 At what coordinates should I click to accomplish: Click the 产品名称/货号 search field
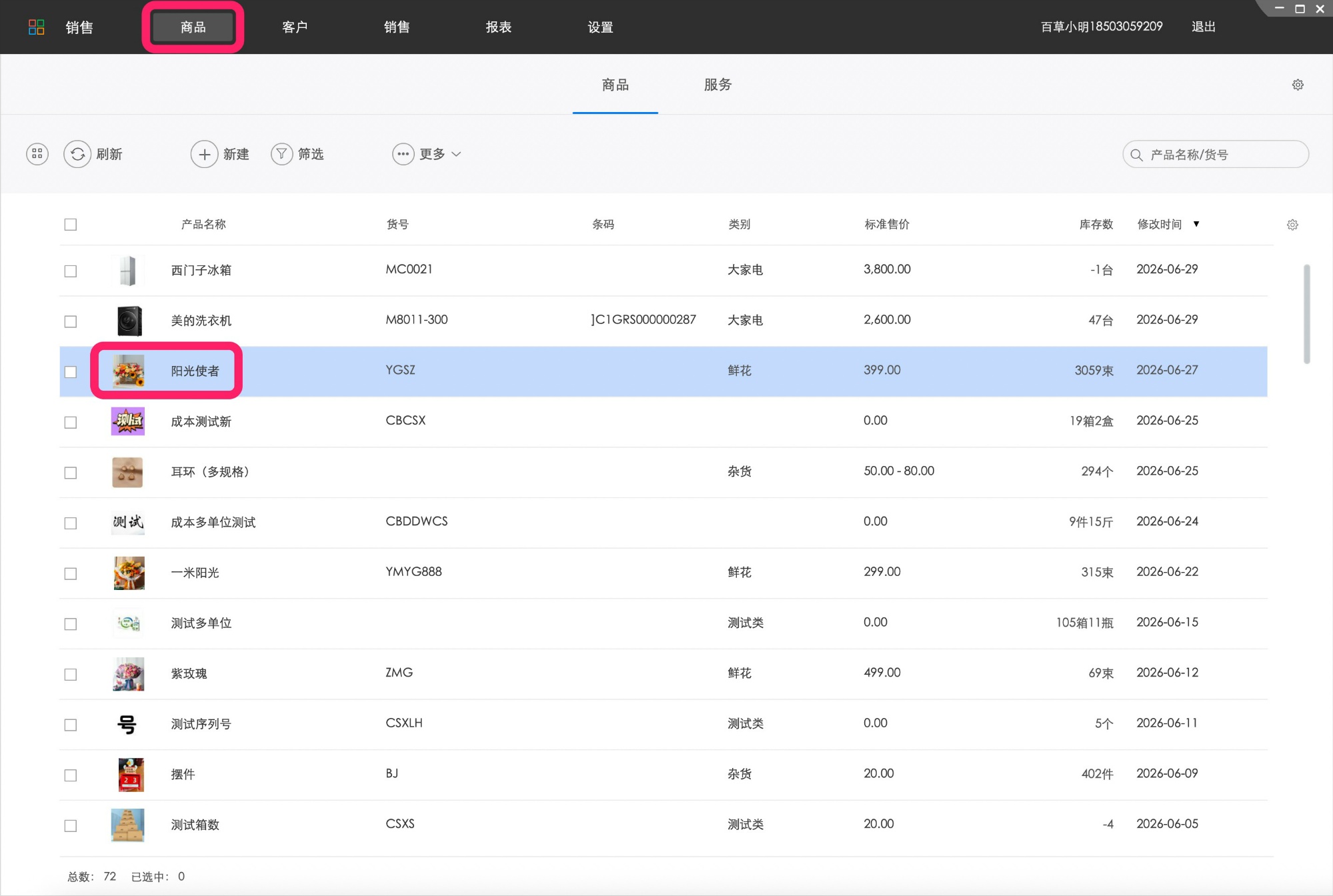click(1215, 154)
